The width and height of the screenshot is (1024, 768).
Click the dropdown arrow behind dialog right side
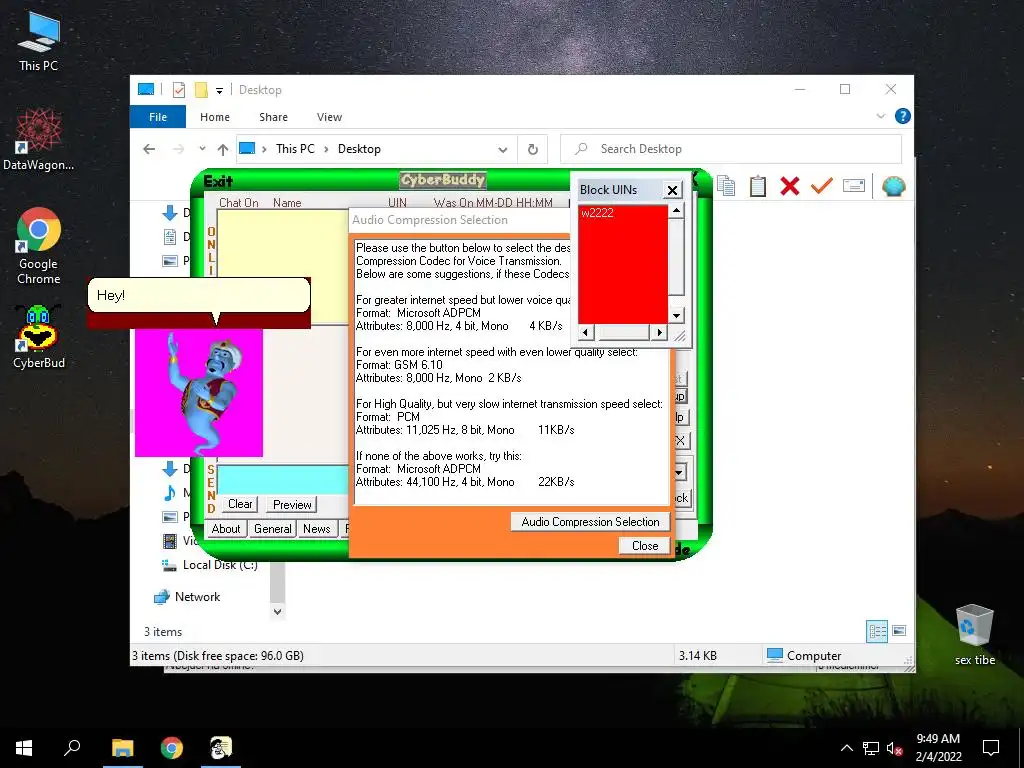[679, 472]
